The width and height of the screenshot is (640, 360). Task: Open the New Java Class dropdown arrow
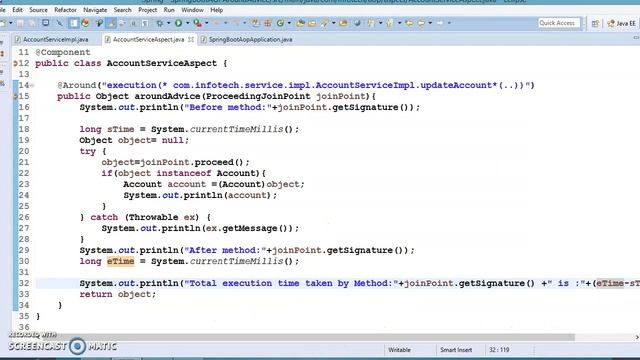[289, 23]
